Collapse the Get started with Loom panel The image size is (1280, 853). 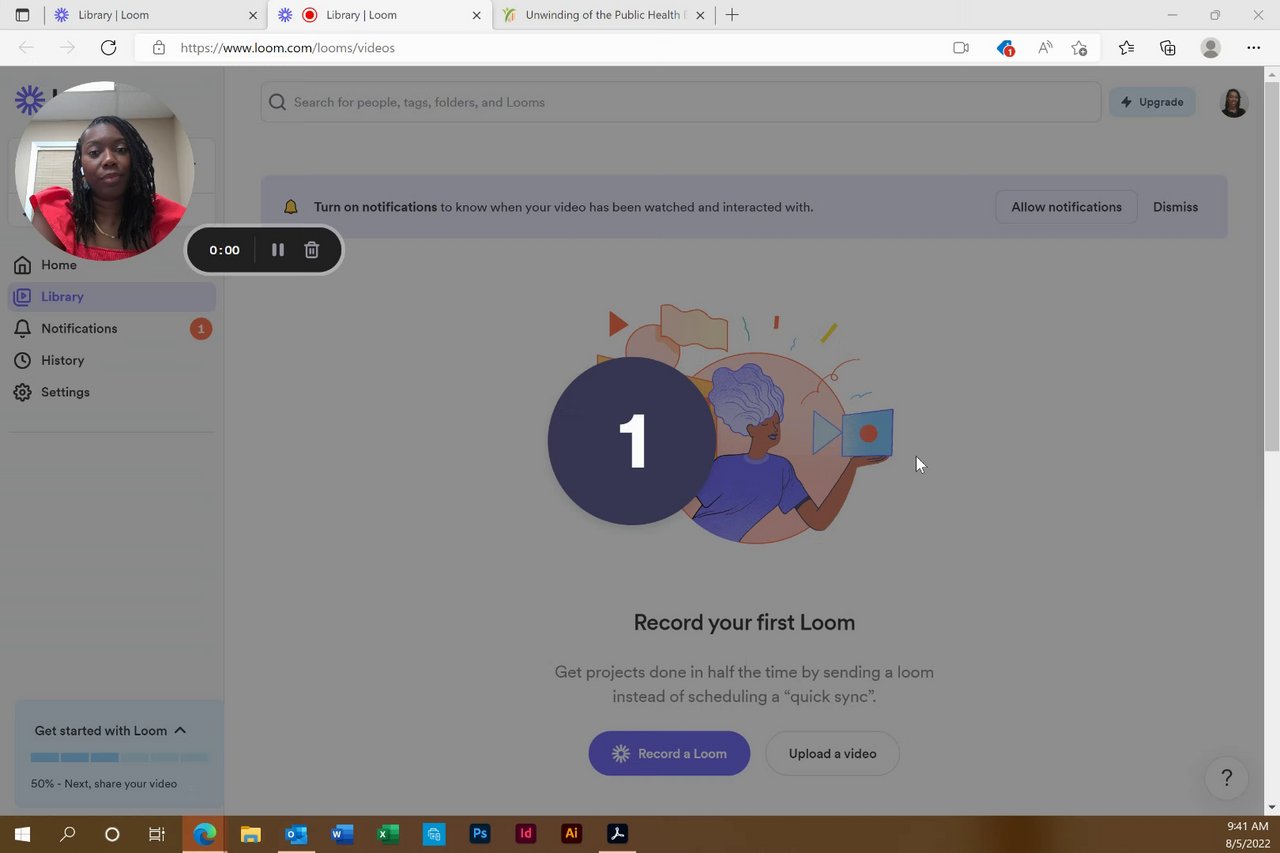tap(180, 731)
